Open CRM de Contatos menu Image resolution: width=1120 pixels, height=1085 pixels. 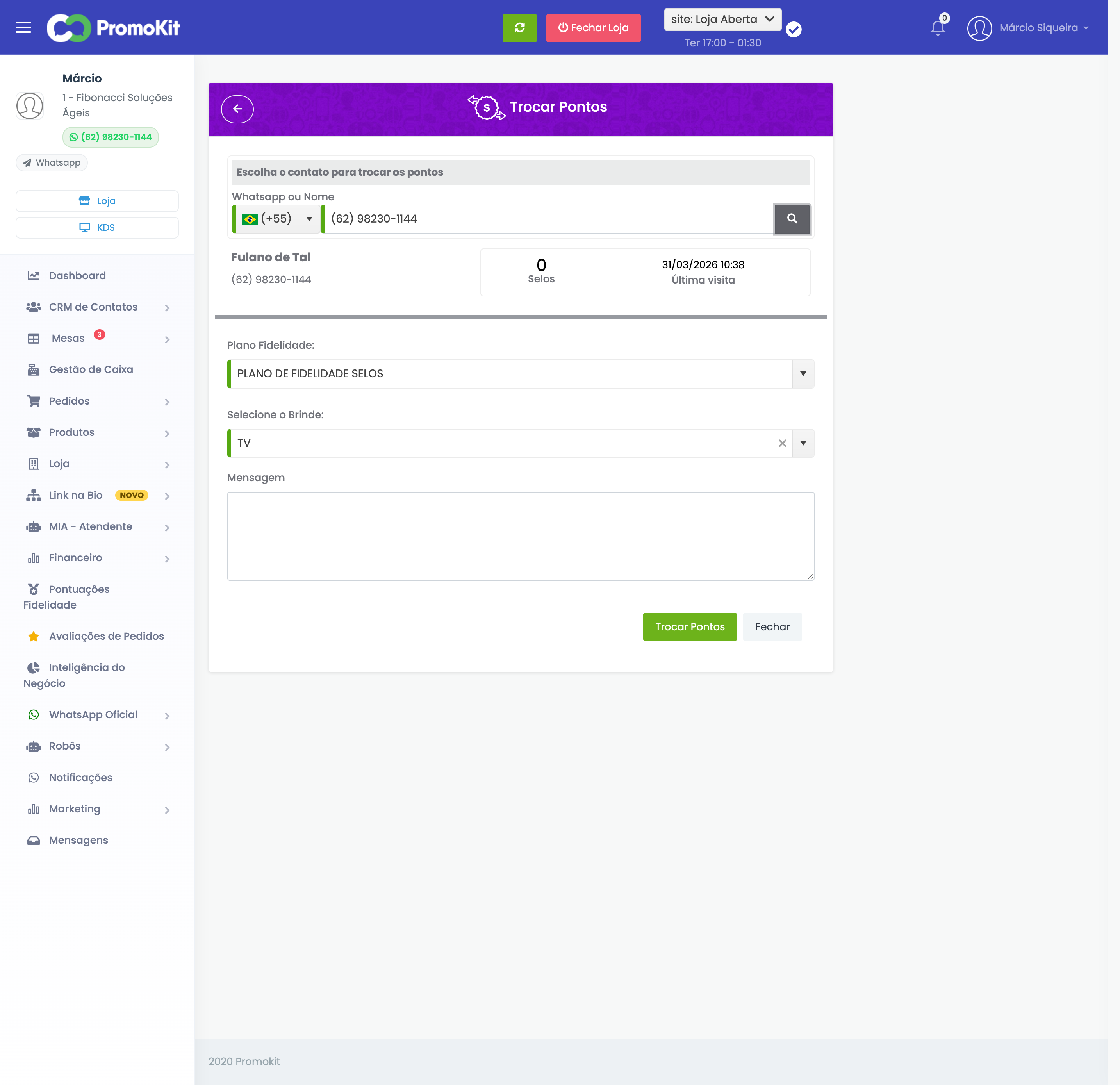click(x=93, y=307)
